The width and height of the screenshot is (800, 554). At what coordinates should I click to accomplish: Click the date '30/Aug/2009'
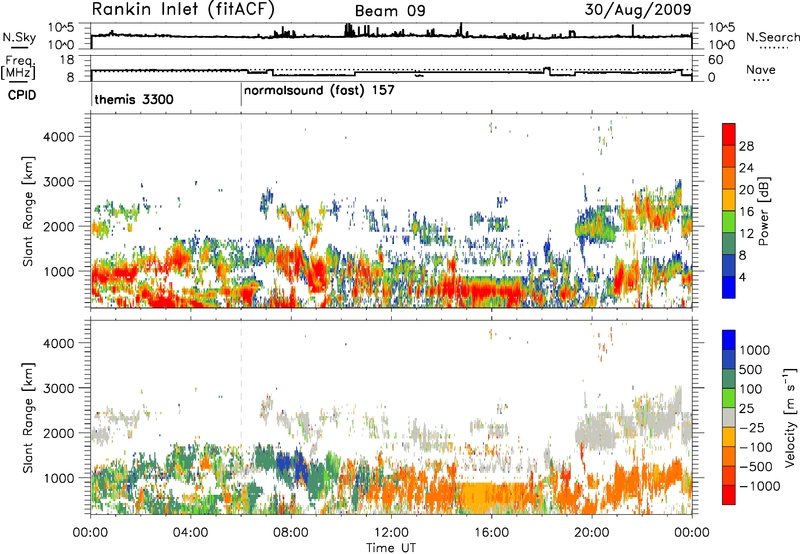638,10
